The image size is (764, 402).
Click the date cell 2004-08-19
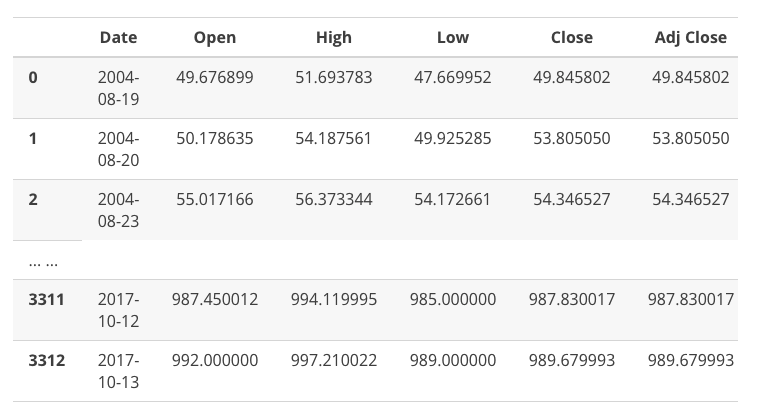click(118, 88)
